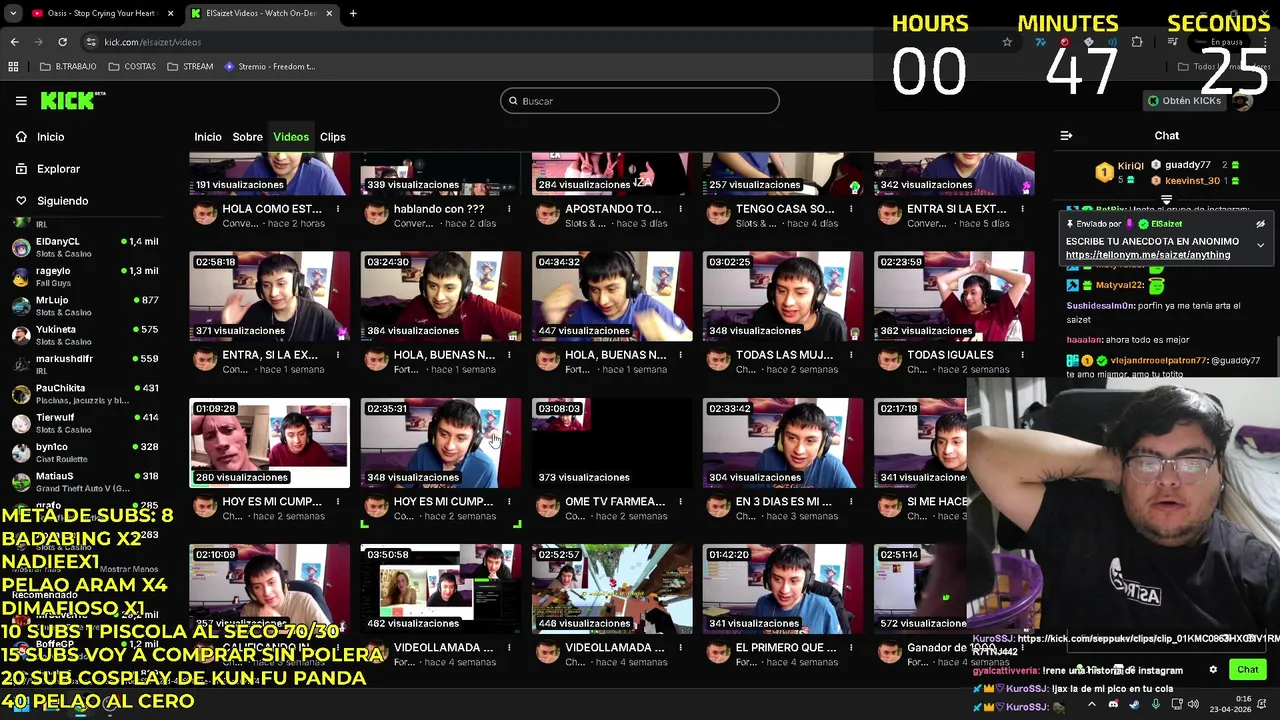
Task: Play the 01:09:28 HOY ES MI CUMP thumbnail
Action: click(x=270, y=443)
